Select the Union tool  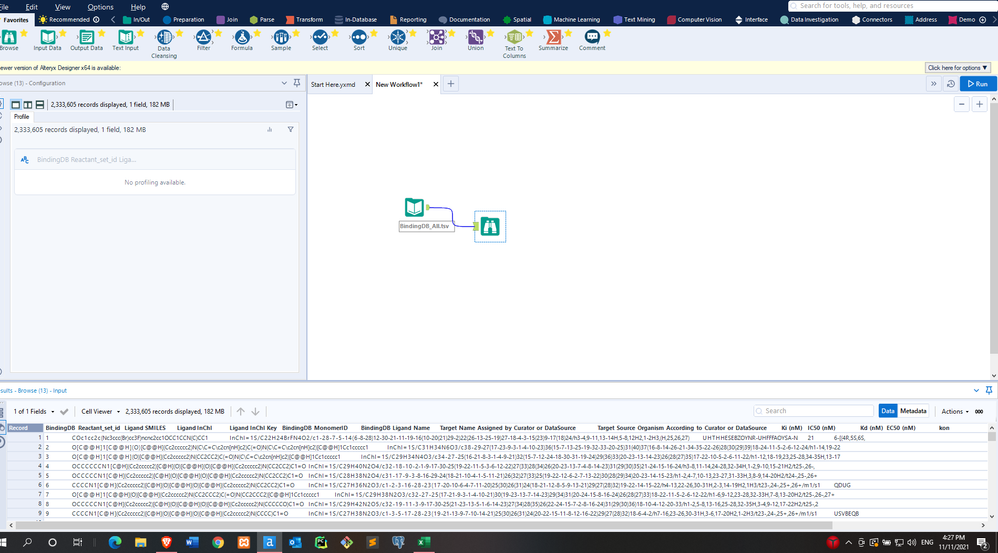(475, 38)
